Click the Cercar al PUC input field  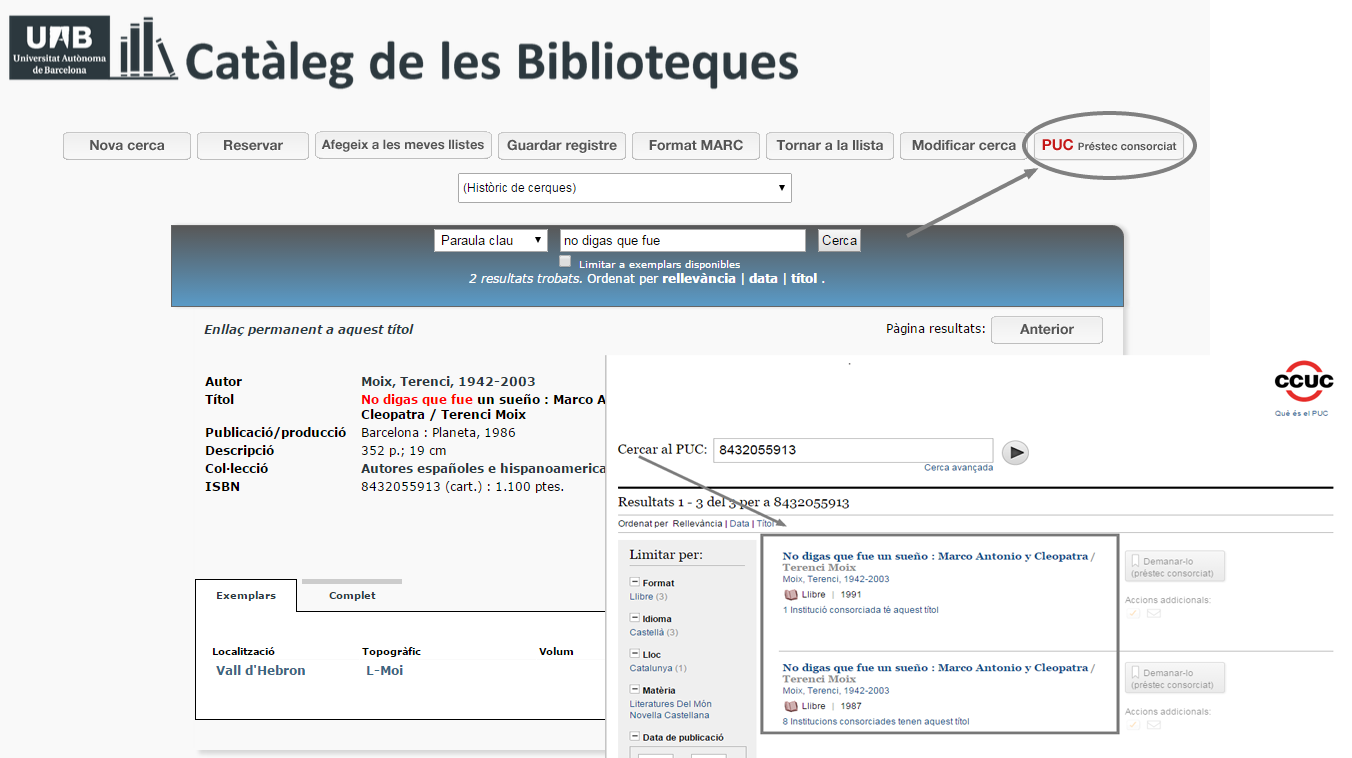tap(853, 450)
